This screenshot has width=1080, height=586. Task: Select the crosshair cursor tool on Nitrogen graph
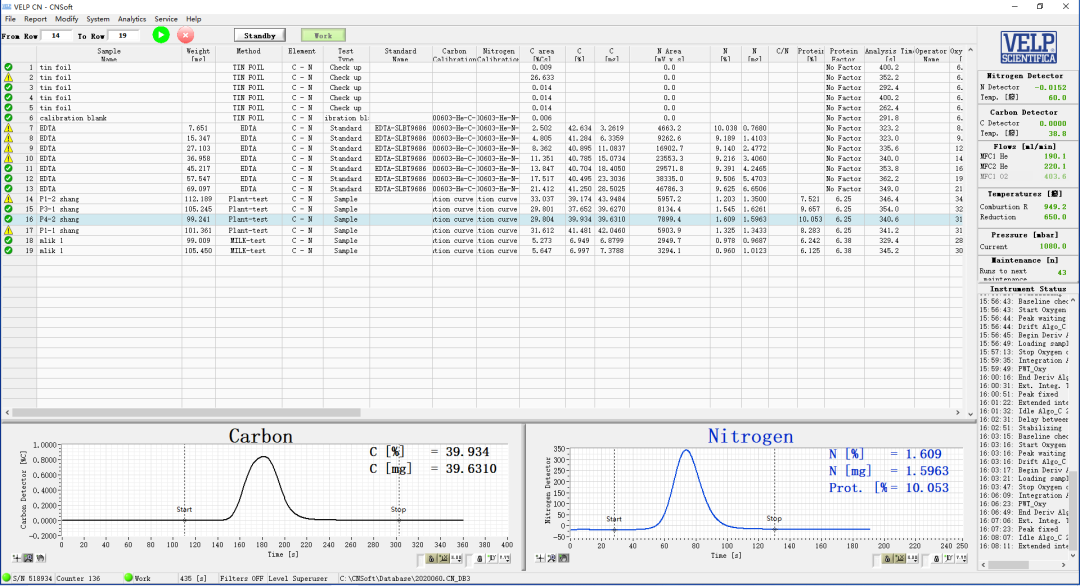pyautogui.click(x=541, y=558)
